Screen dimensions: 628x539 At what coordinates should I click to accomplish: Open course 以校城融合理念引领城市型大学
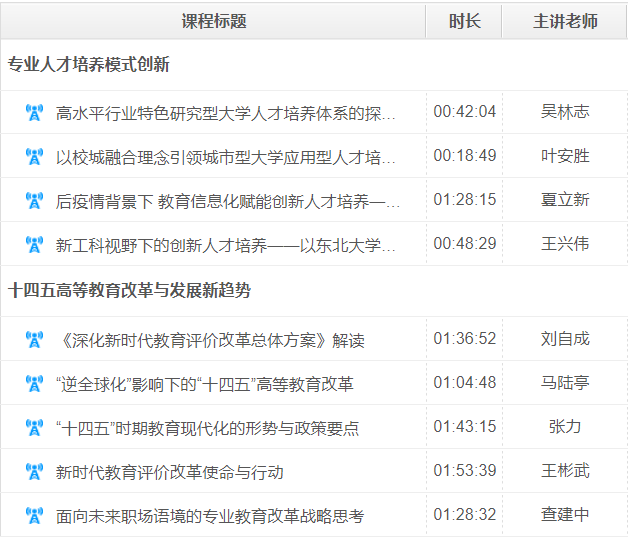(226, 157)
